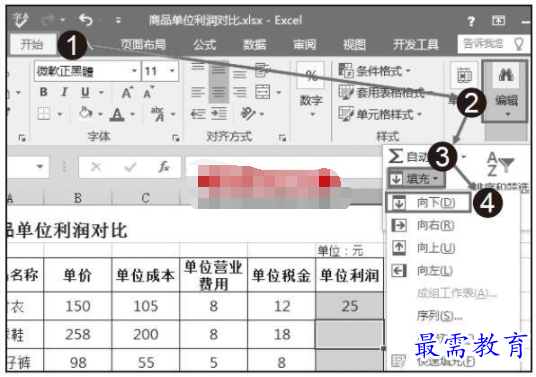Switch to the View tab

click(x=354, y=44)
